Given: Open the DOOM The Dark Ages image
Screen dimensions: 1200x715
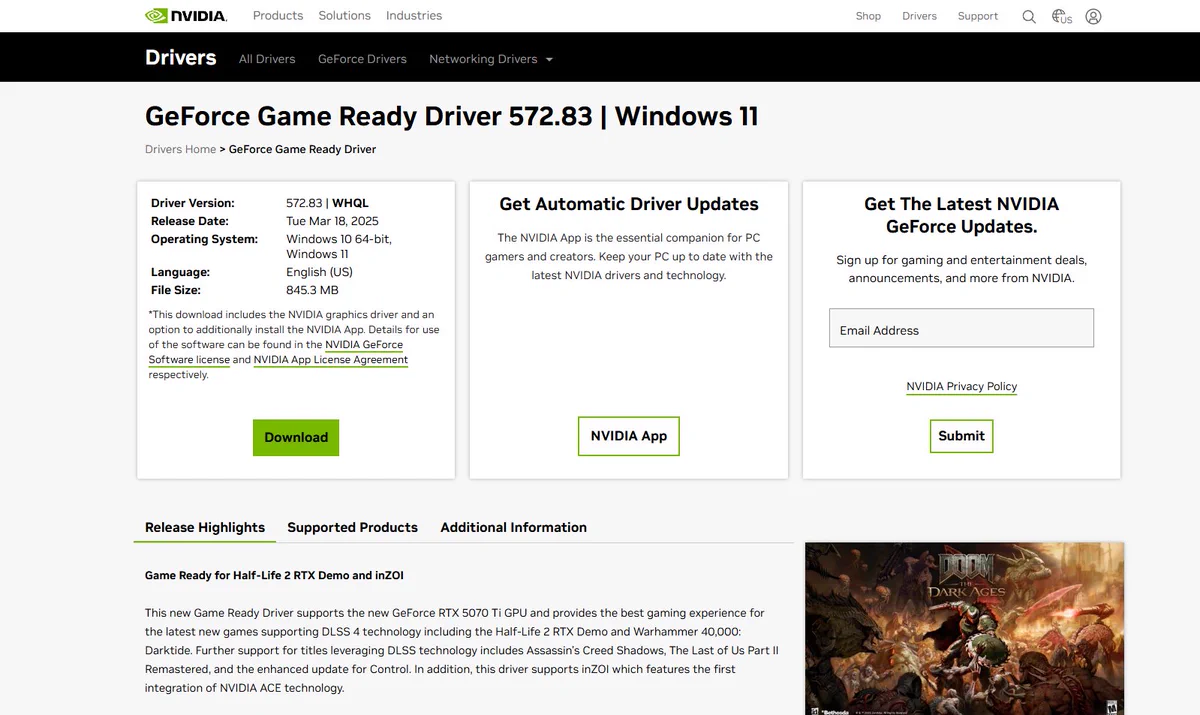Looking at the screenshot, I should coord(964,628).
